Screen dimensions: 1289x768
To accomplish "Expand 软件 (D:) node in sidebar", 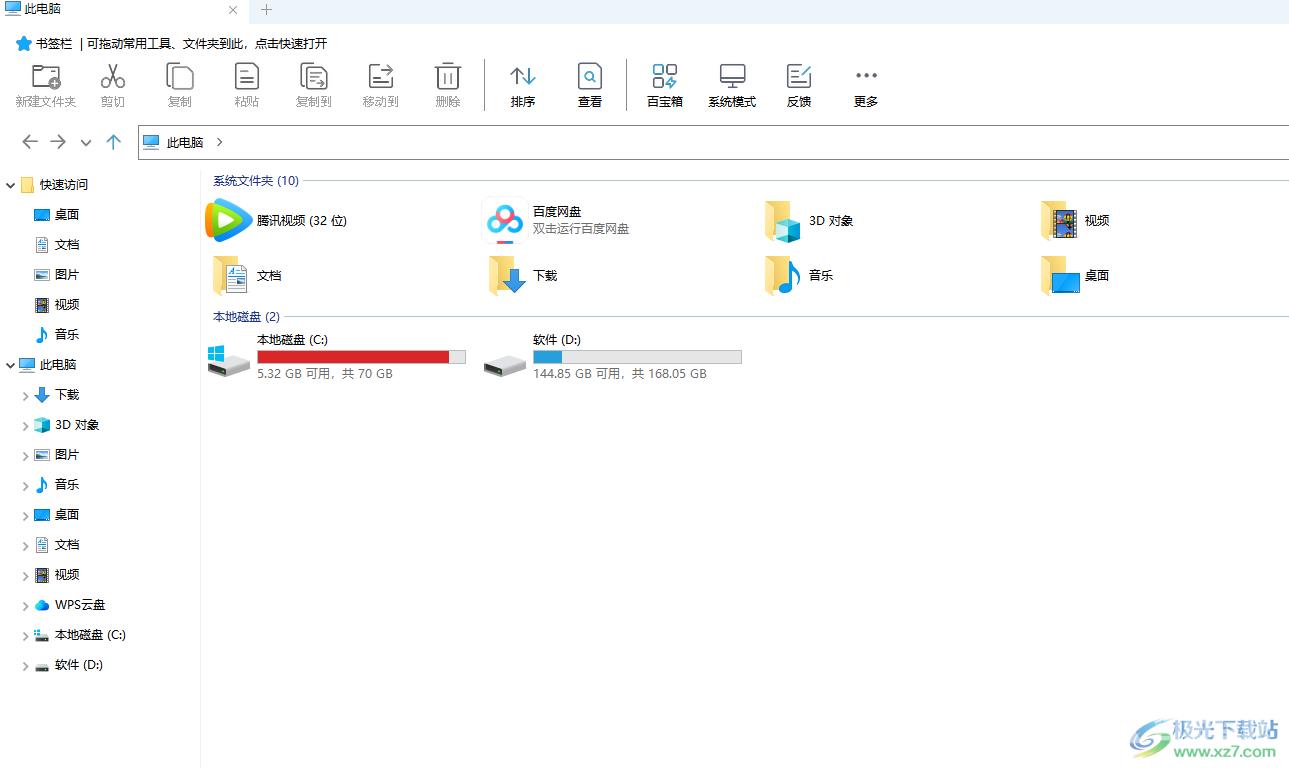I will (25, 666).
